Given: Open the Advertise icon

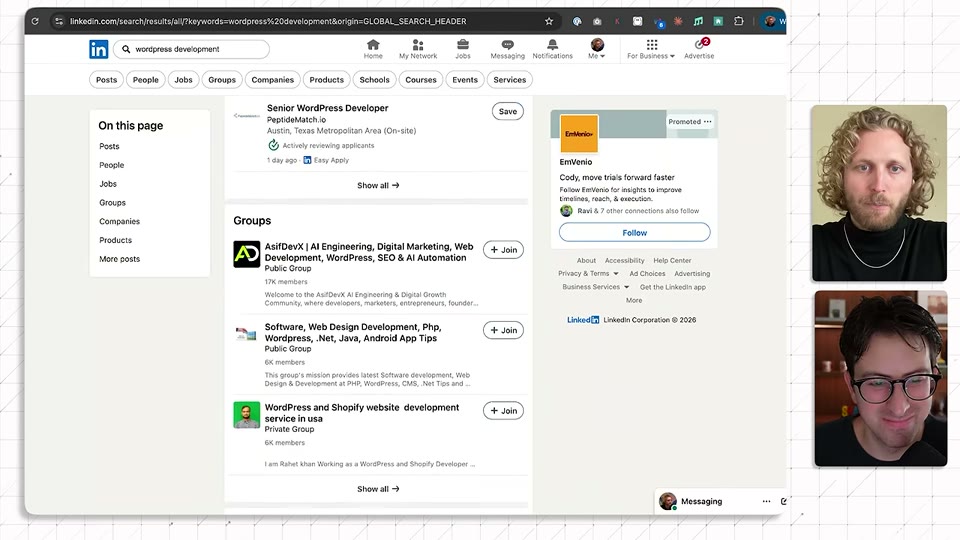Looking at the screenshot, I should (x=699, y=49).
